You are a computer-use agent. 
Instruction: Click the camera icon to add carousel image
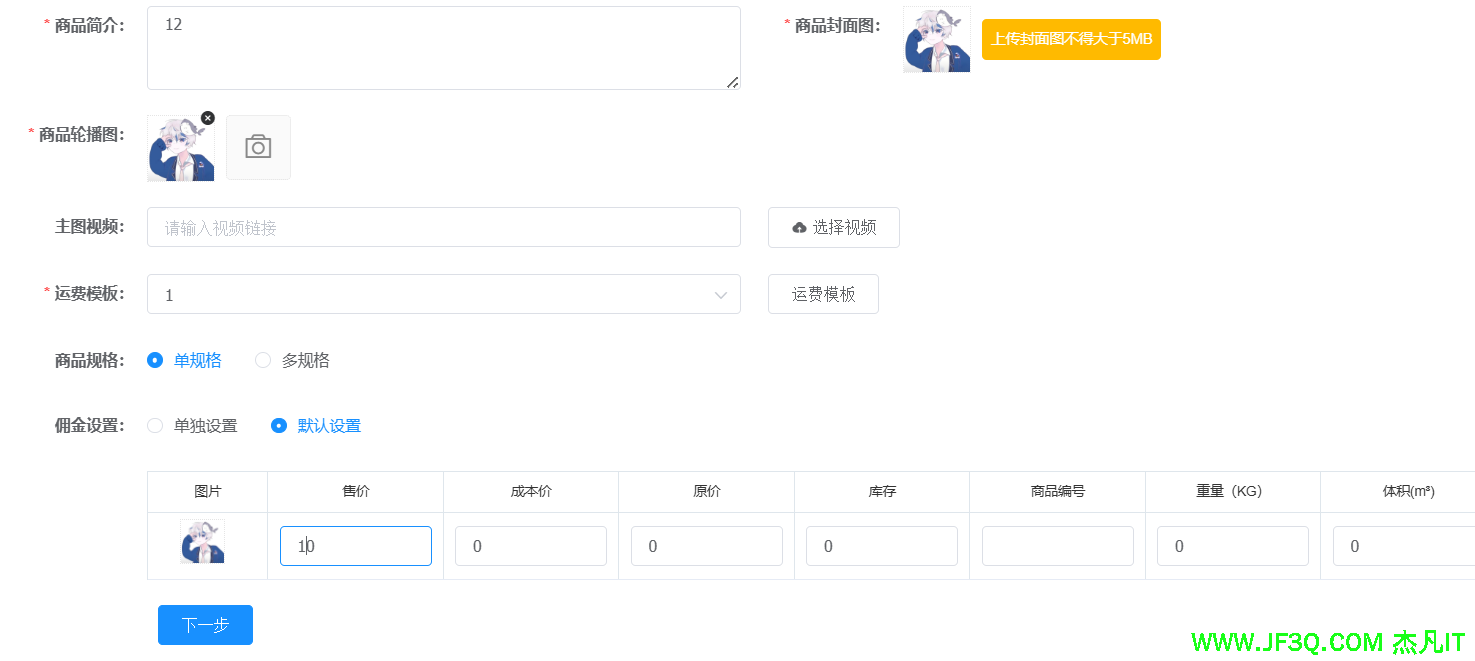pyautogui.click(x=258, y=147)
